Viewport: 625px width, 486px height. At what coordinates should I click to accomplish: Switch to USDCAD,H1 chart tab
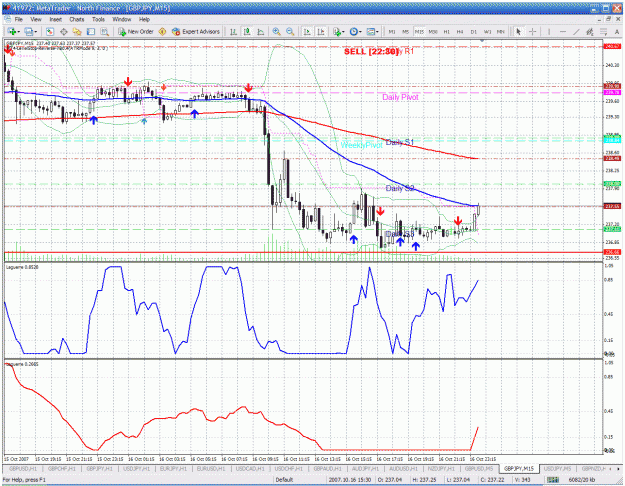[250, 469]
